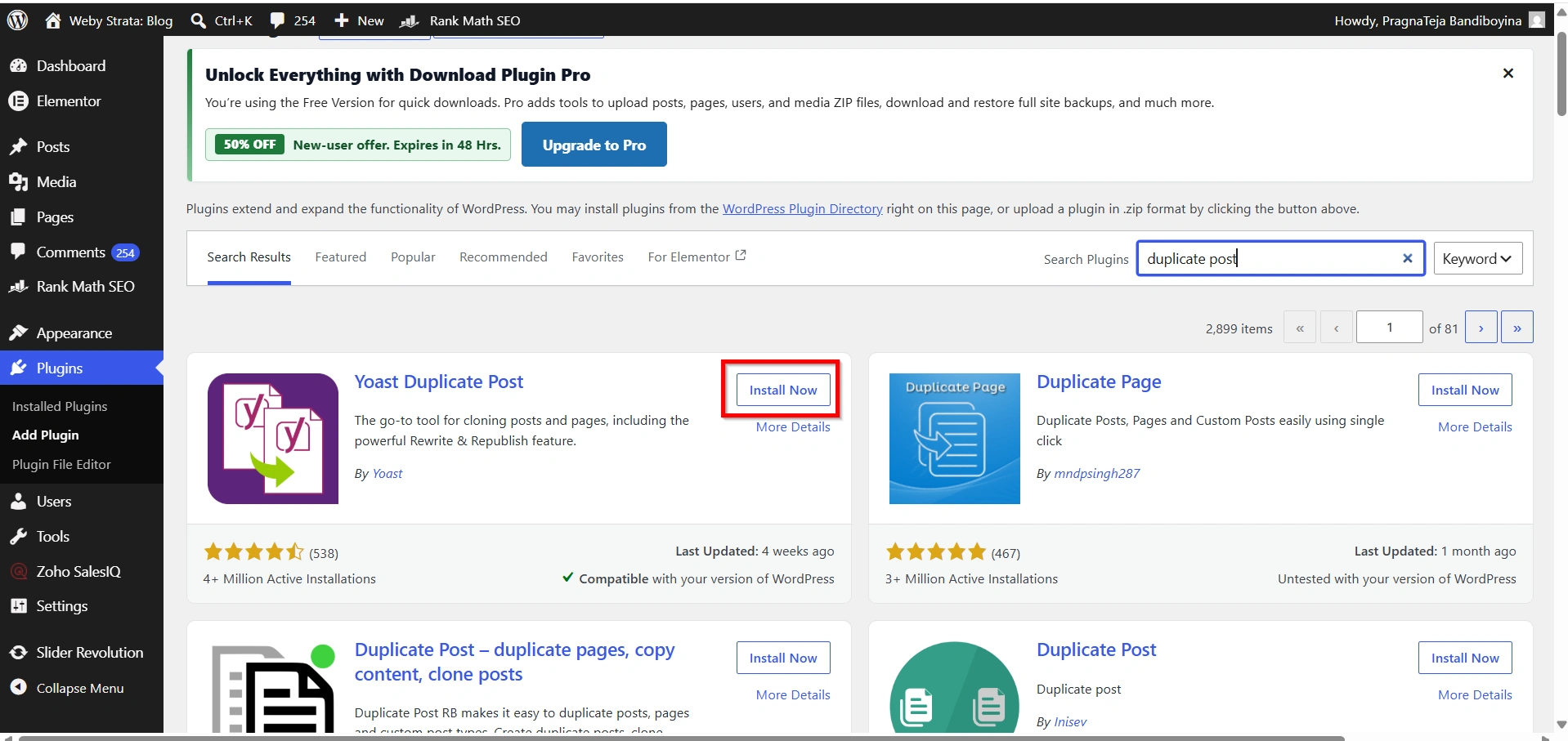
Task: Switch to the Recommended tab
Action: (x=504, y=257)
